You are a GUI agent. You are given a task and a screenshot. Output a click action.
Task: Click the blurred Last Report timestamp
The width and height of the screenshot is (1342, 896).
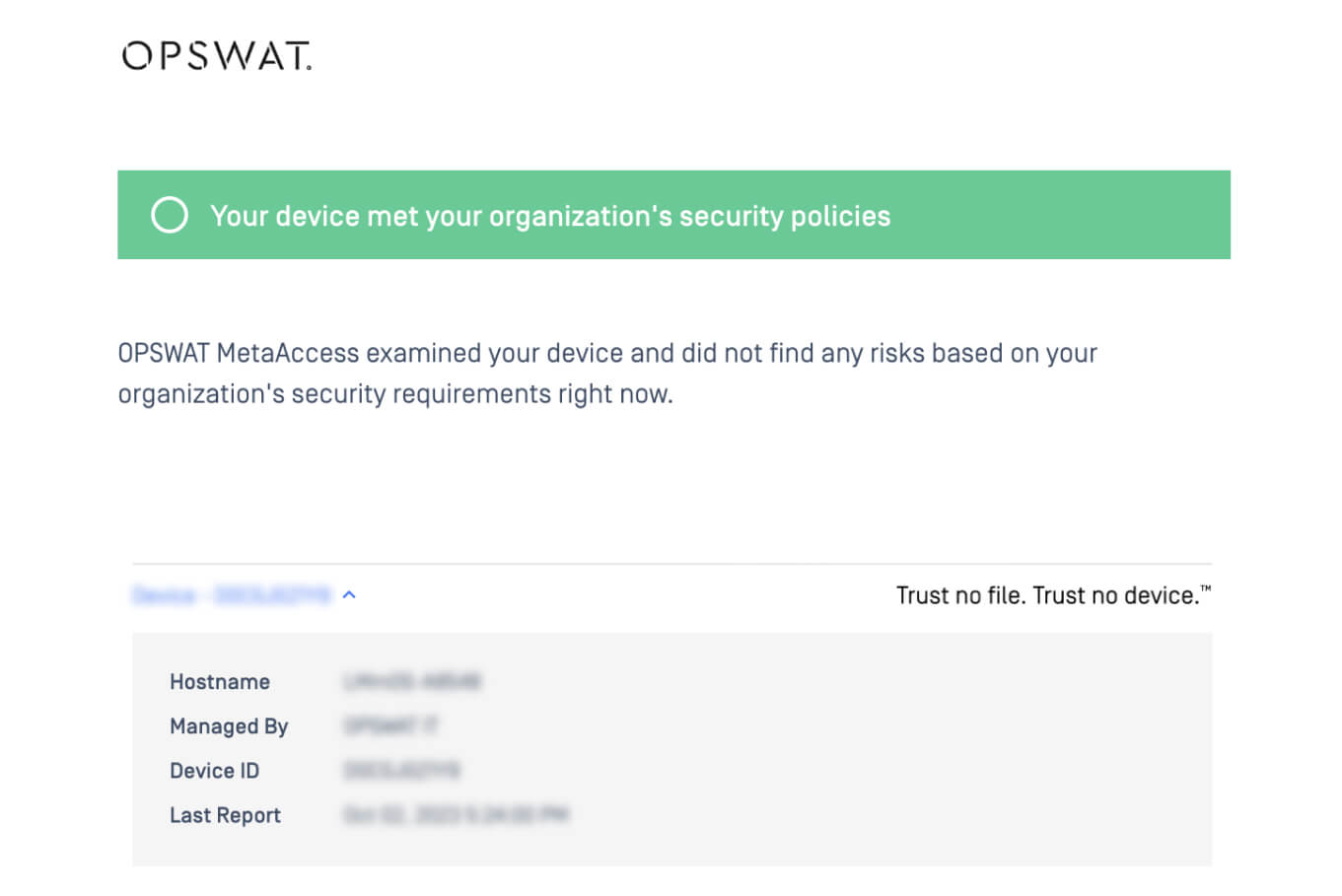456,814
